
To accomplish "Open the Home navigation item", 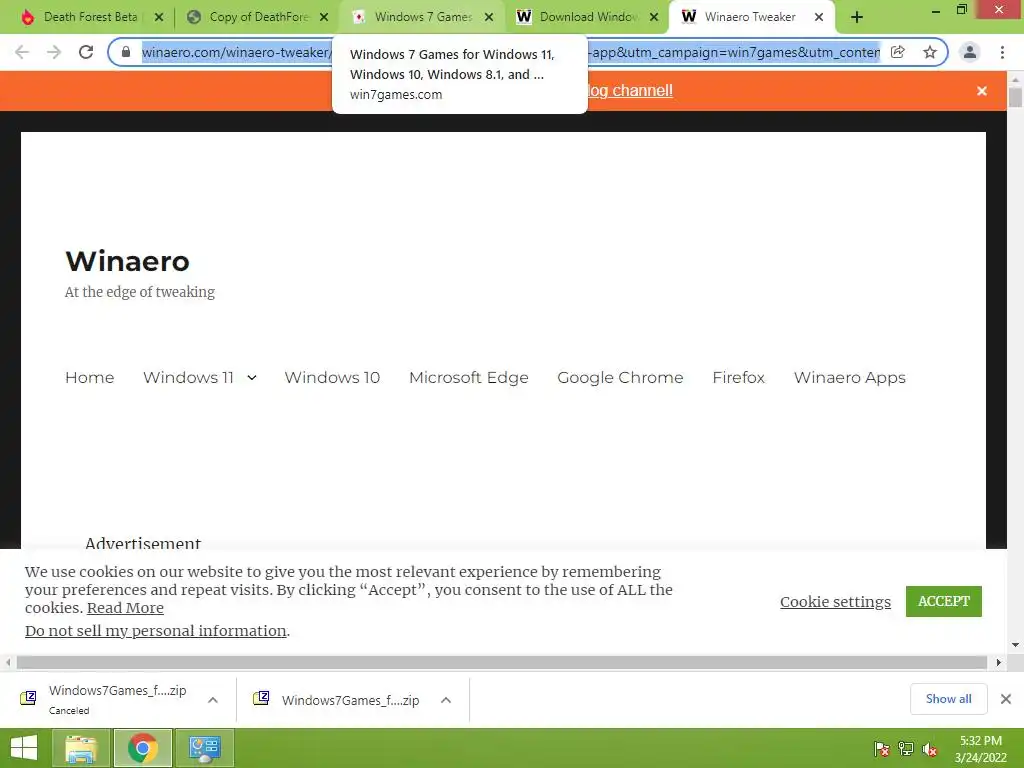I will pos(89,377).
